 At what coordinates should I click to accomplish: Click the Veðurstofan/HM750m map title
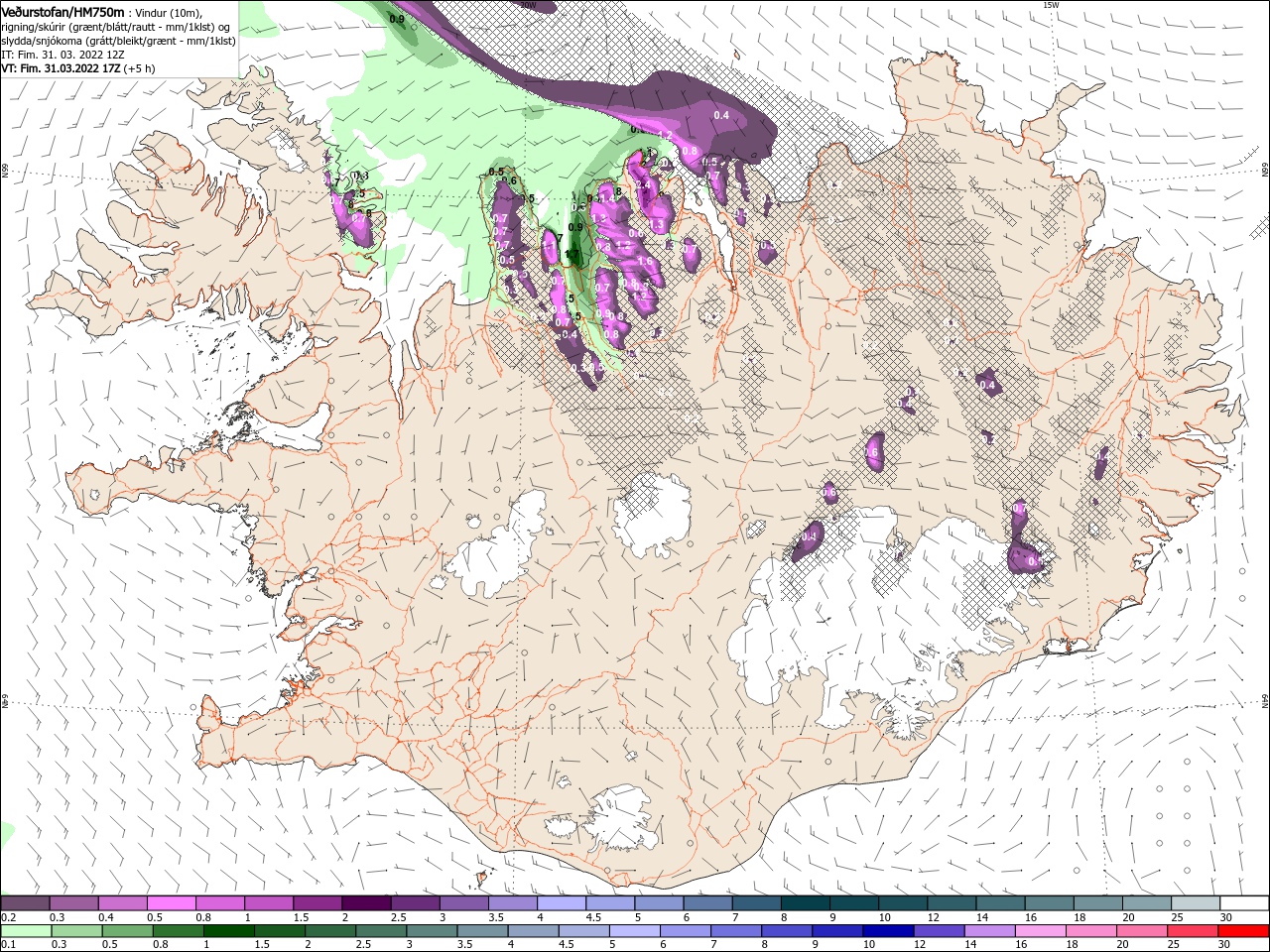point(63,11)
